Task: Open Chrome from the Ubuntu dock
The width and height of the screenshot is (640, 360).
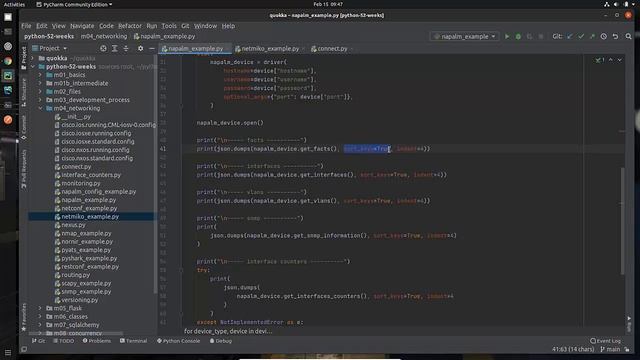Action: 8,61
